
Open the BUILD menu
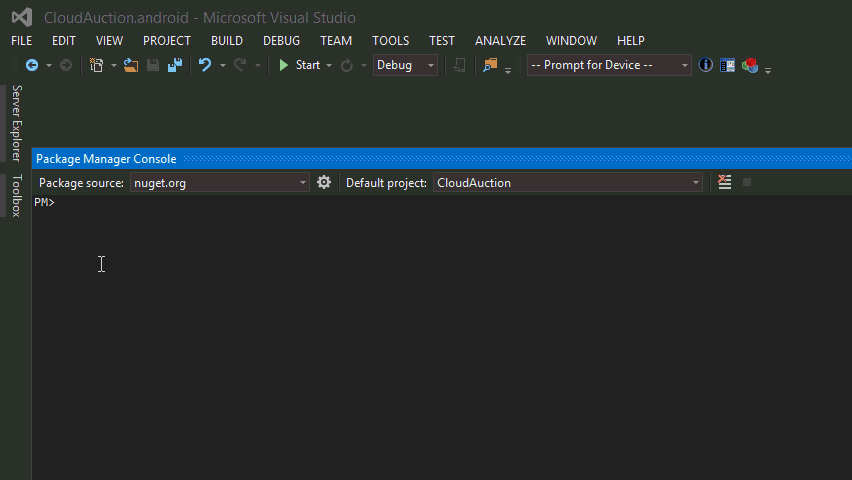pos(227,41)
